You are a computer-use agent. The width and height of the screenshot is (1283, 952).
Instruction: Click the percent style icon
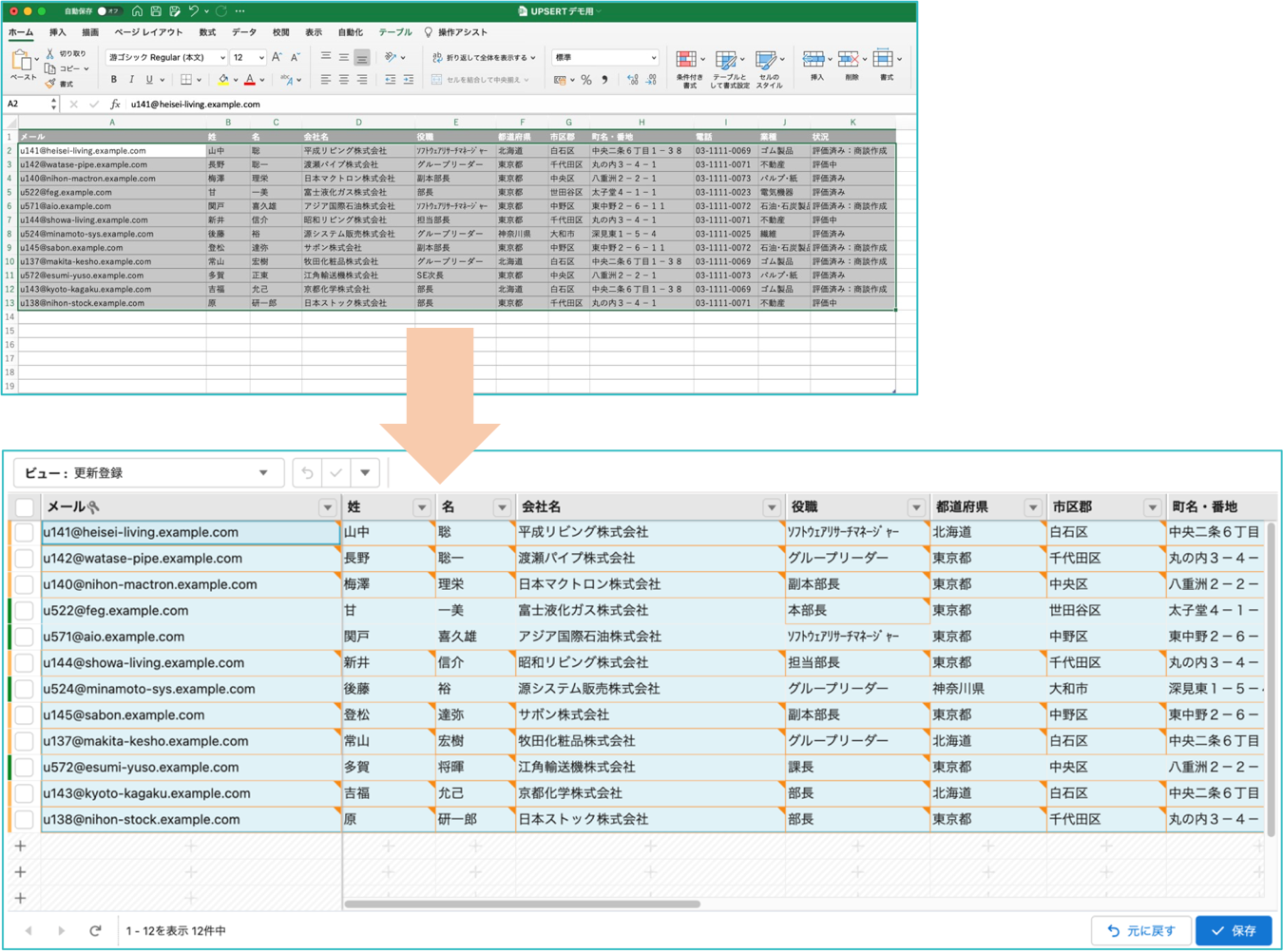(x=585, y=81)
